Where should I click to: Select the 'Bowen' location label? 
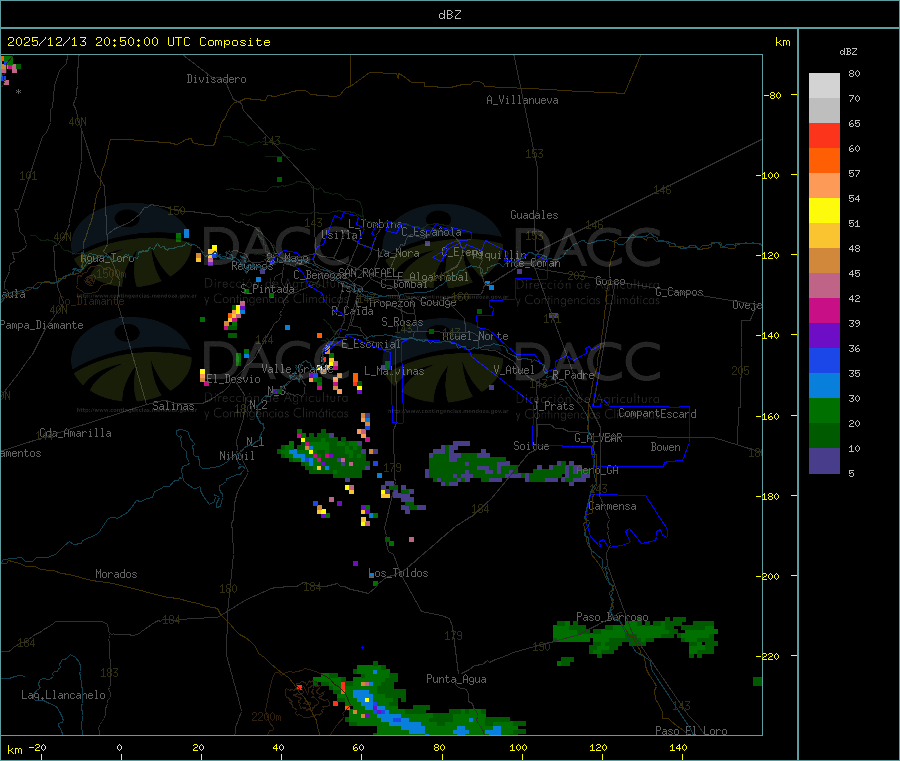point(666,447)
